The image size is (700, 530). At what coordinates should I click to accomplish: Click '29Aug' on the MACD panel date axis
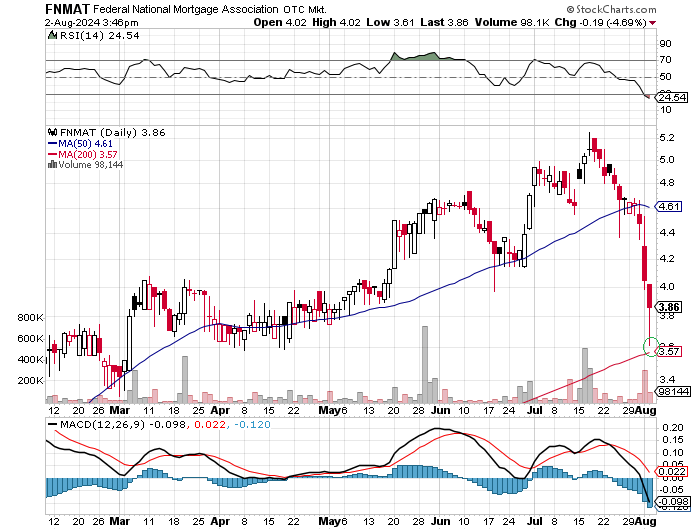(639, 521)
